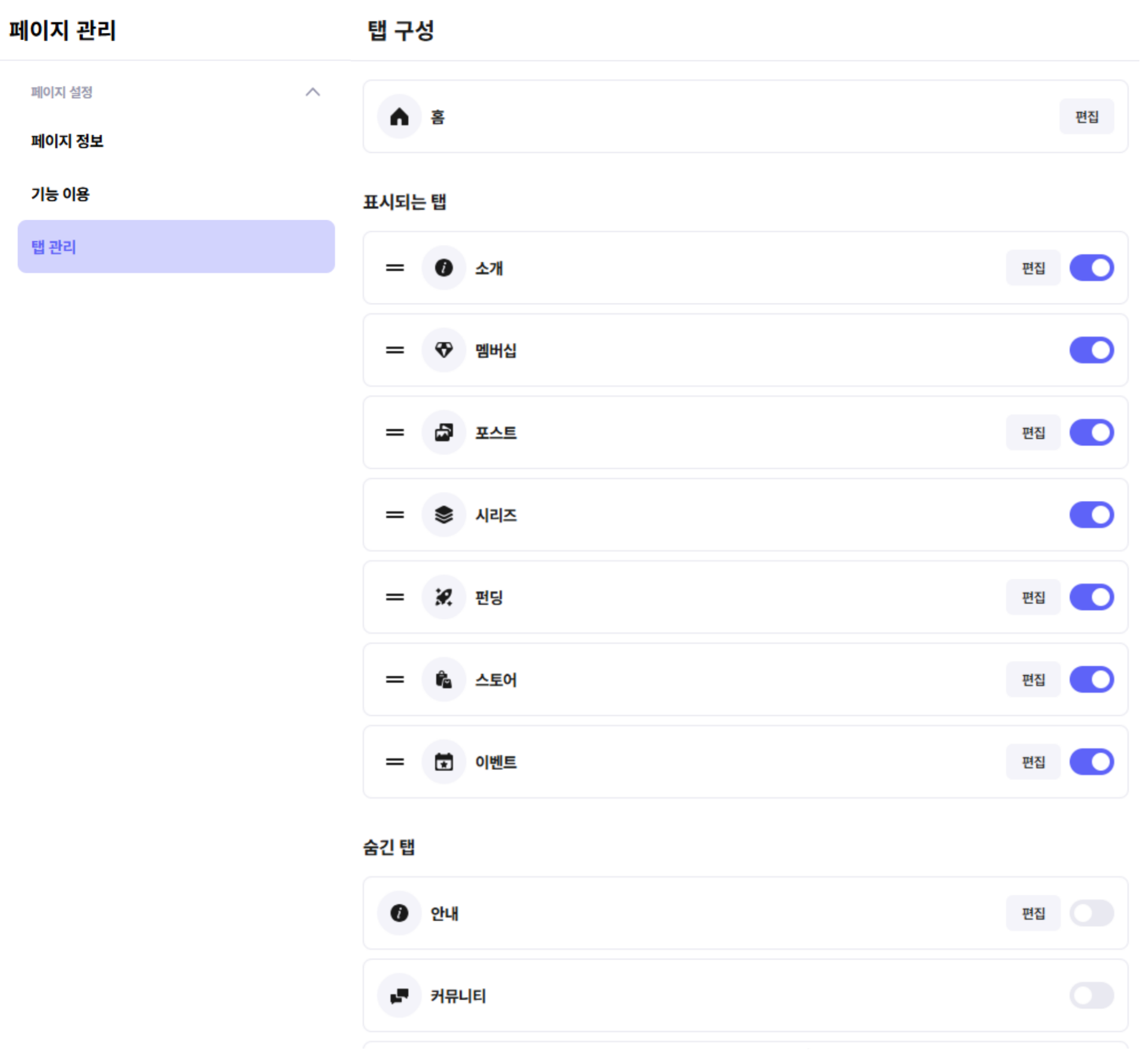Edit the 포스트 tab via 편집

tap(1032, 432)
